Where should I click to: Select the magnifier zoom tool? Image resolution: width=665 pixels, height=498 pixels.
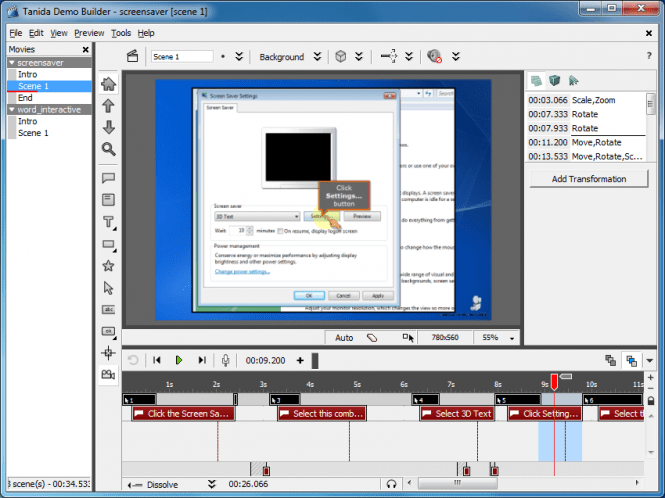click(x=109, y=149)
